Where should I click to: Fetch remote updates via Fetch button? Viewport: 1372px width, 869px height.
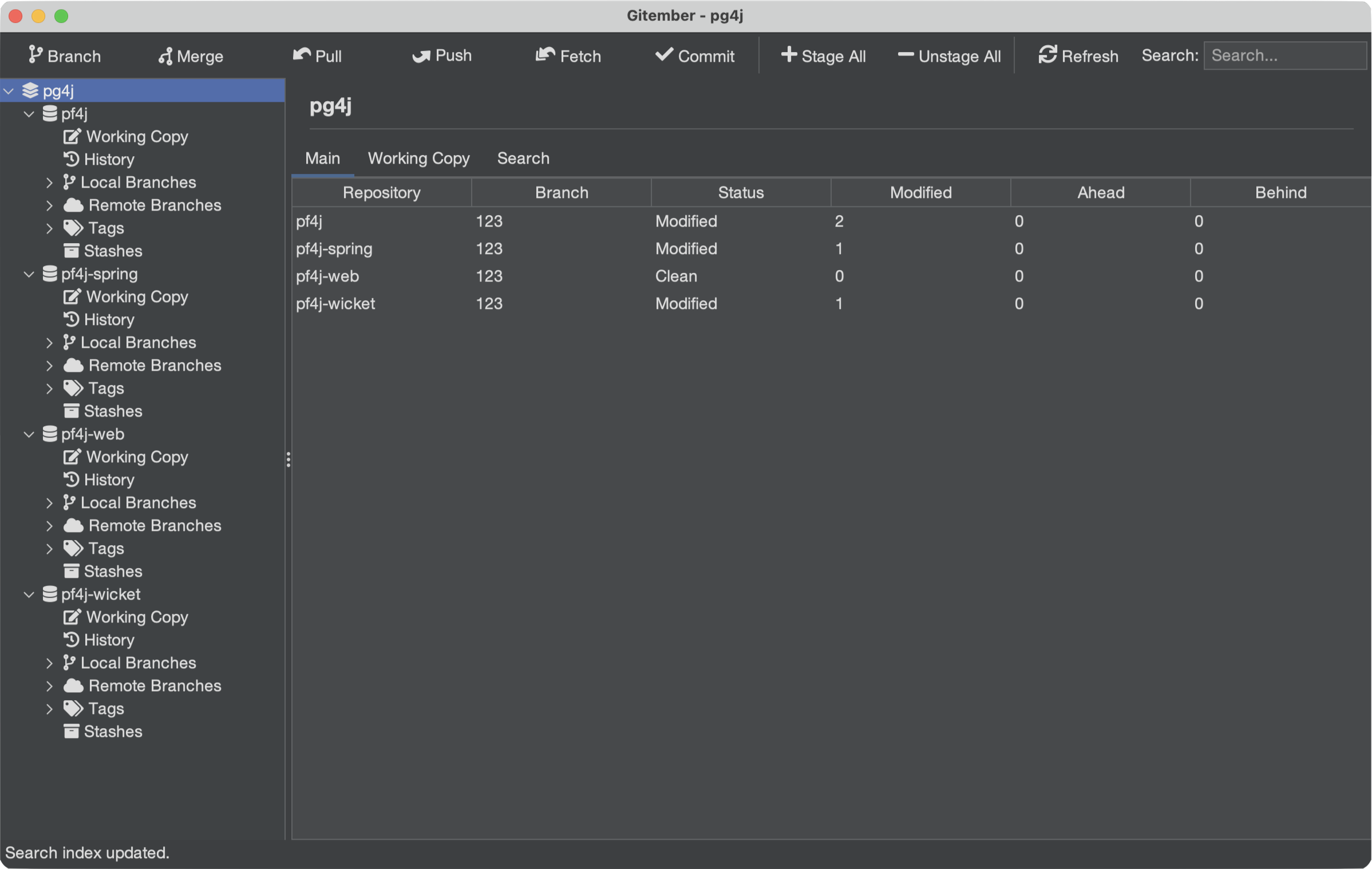[568, 55]
